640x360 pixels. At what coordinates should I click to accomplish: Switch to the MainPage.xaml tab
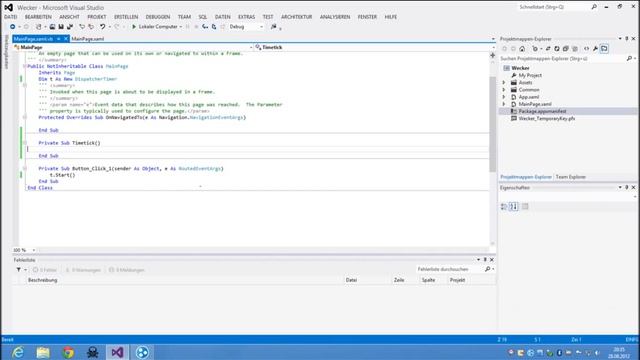[88, 39]
